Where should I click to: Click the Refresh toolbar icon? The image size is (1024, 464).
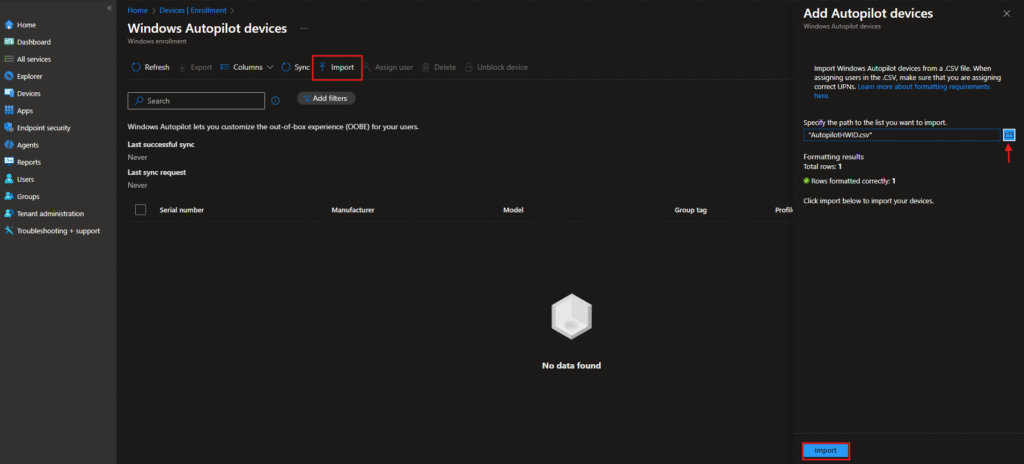click(135, 67)
